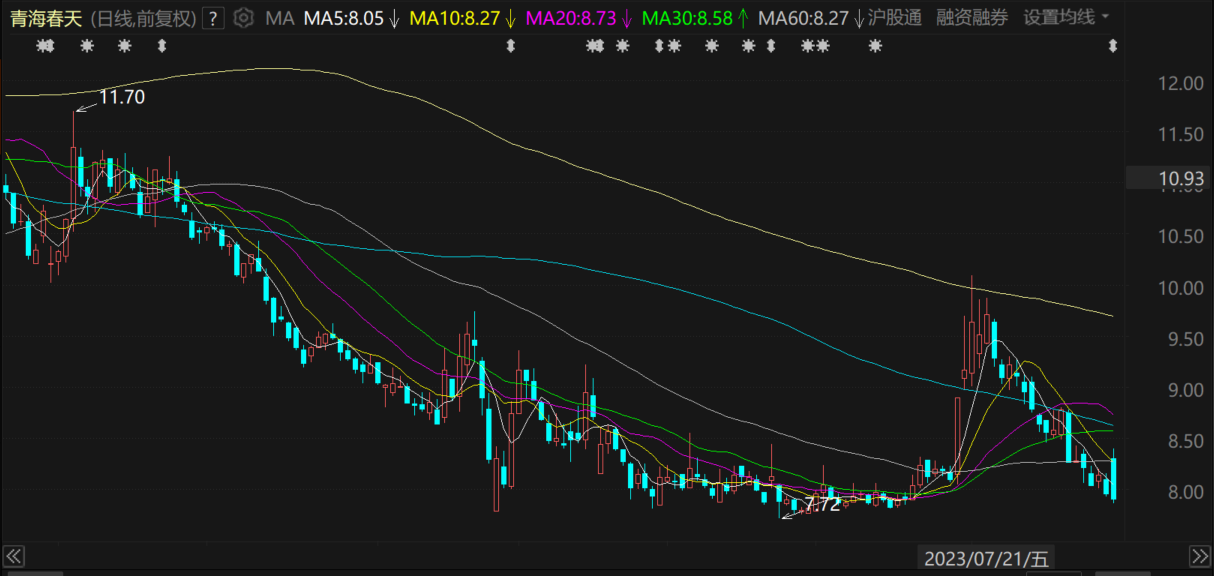Click the right double-arrow scroll icon
The image size is (1214, 576).
tap(1199, 556)
